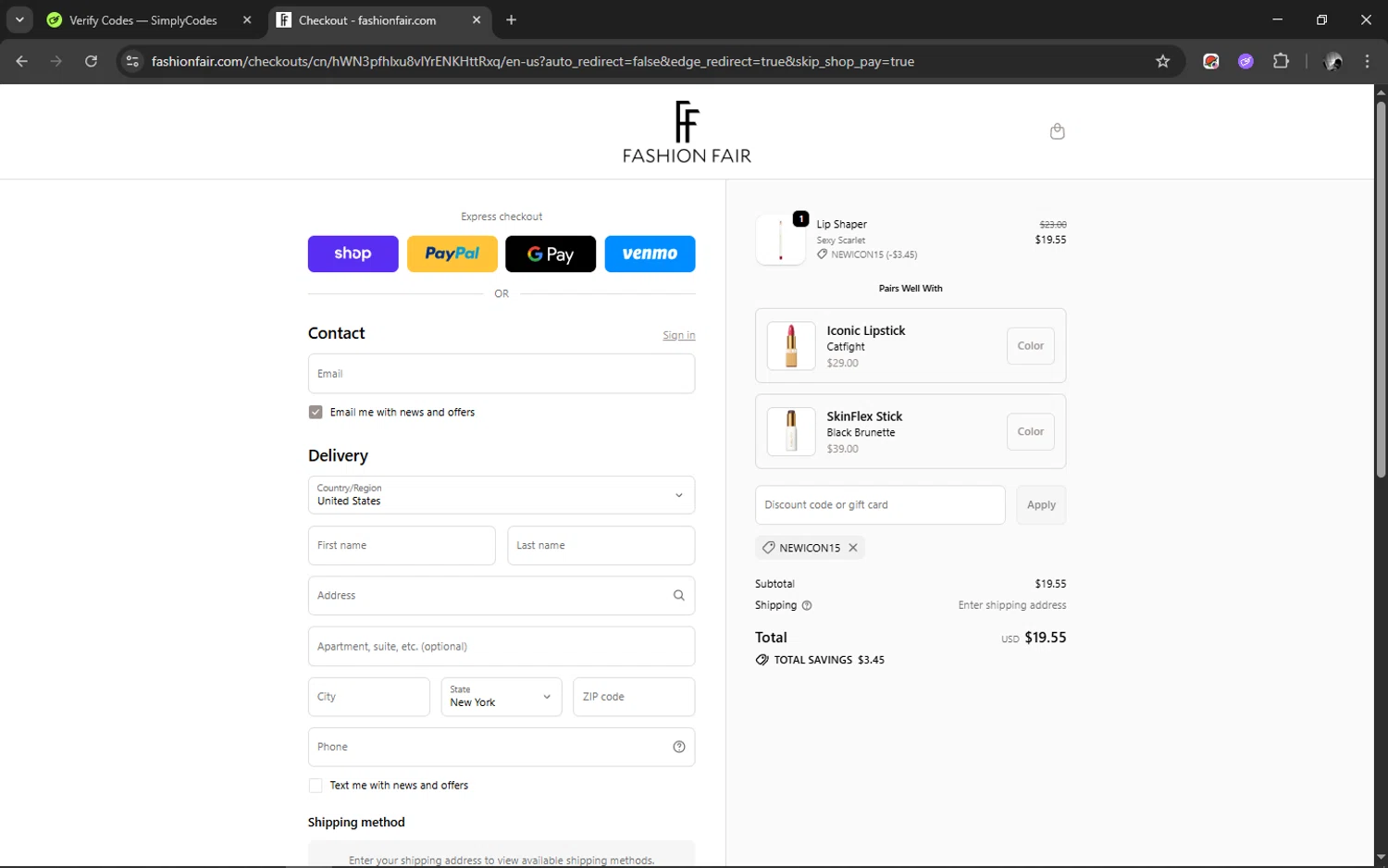1388x868 pixels.
Task: Choose Color for Iconic Lipstick
Action: [1031, 346]
